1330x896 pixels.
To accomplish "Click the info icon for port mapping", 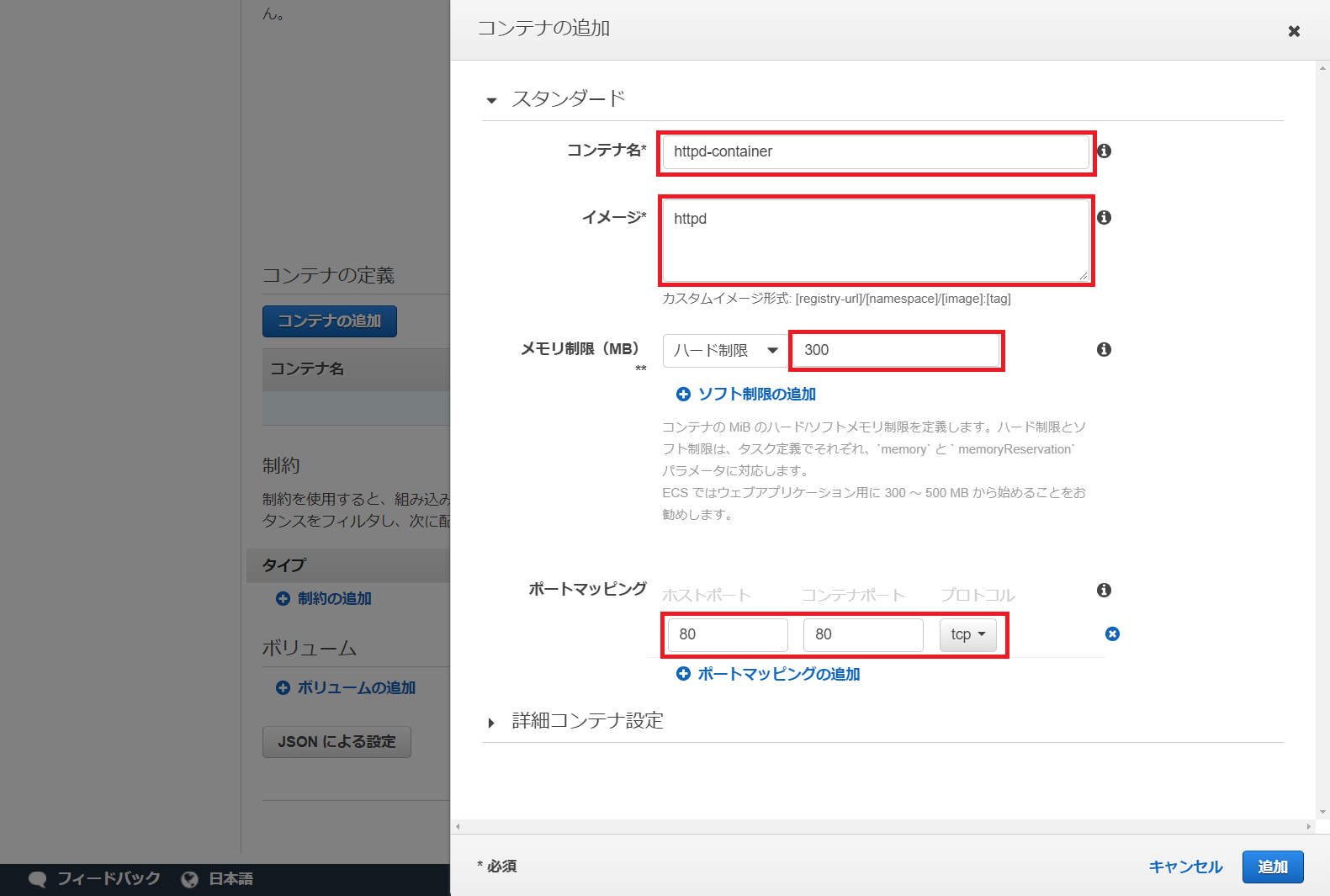I will tap(1104, 590).
